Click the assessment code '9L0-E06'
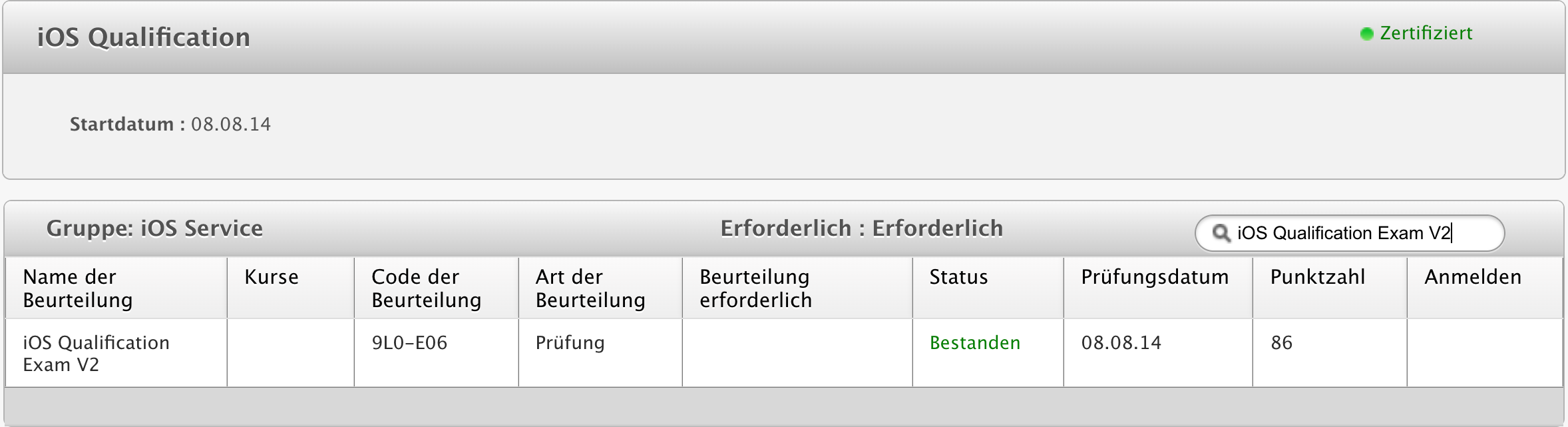This screenshot has height=427, width=1568. point(409,343)
